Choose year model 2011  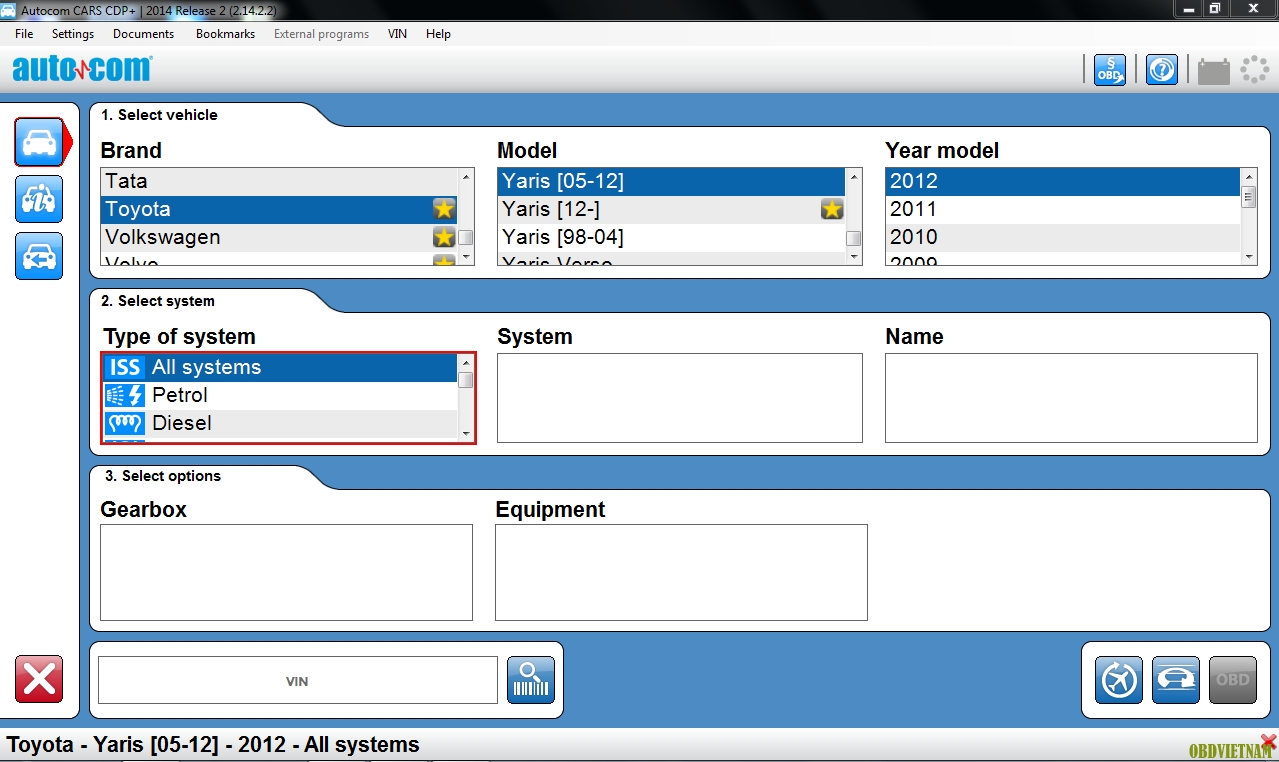(x=1063, y=209)
